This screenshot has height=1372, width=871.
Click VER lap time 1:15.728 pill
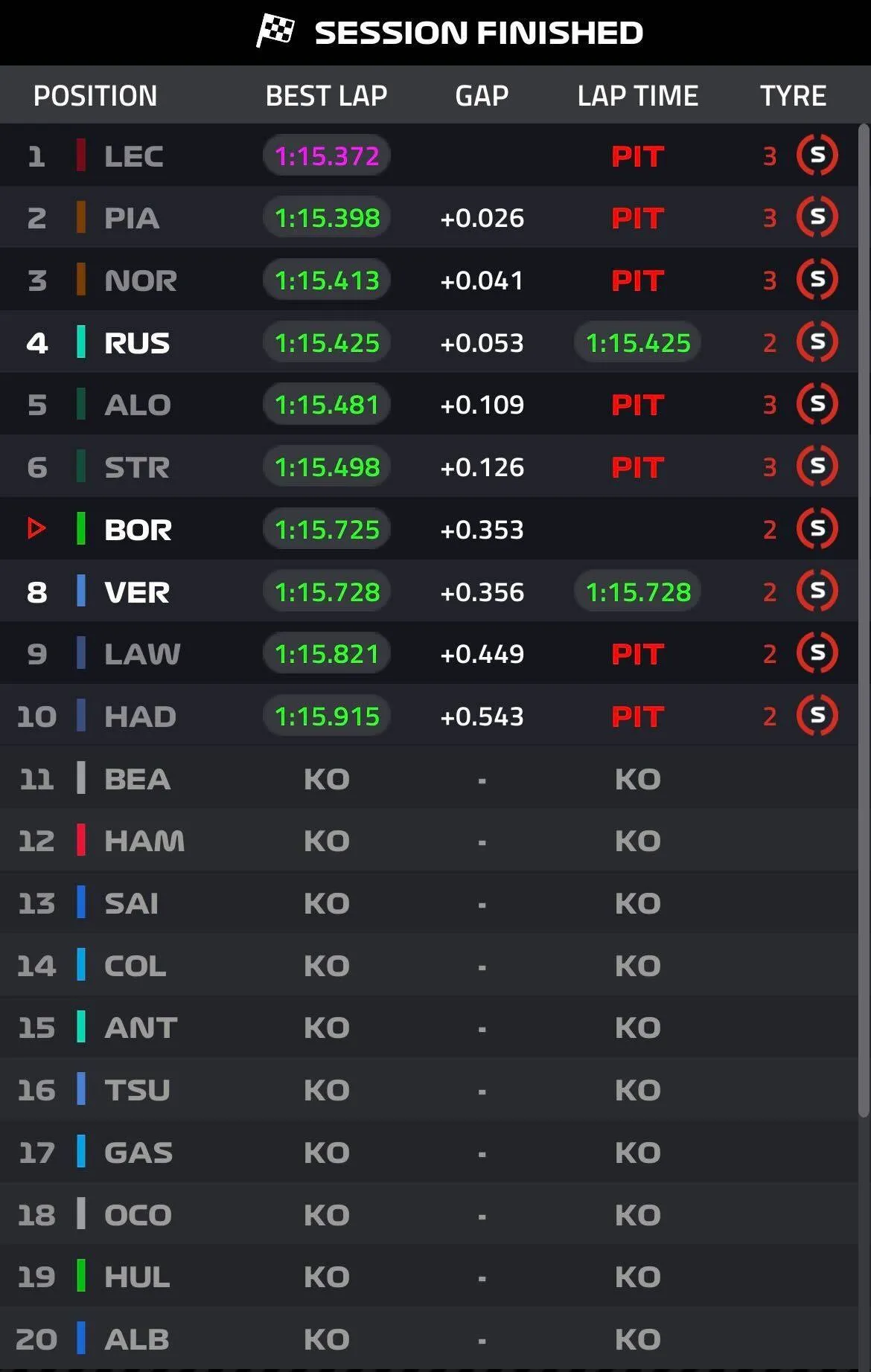[638, 592]
